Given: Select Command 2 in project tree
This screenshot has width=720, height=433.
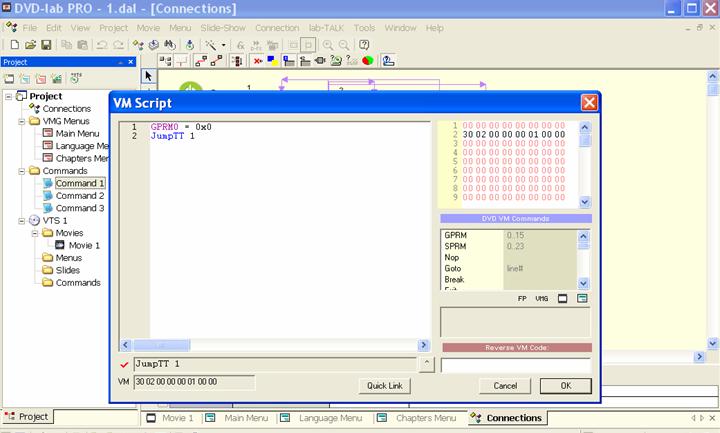Looking at the screenshot, I should pos(80,196).
